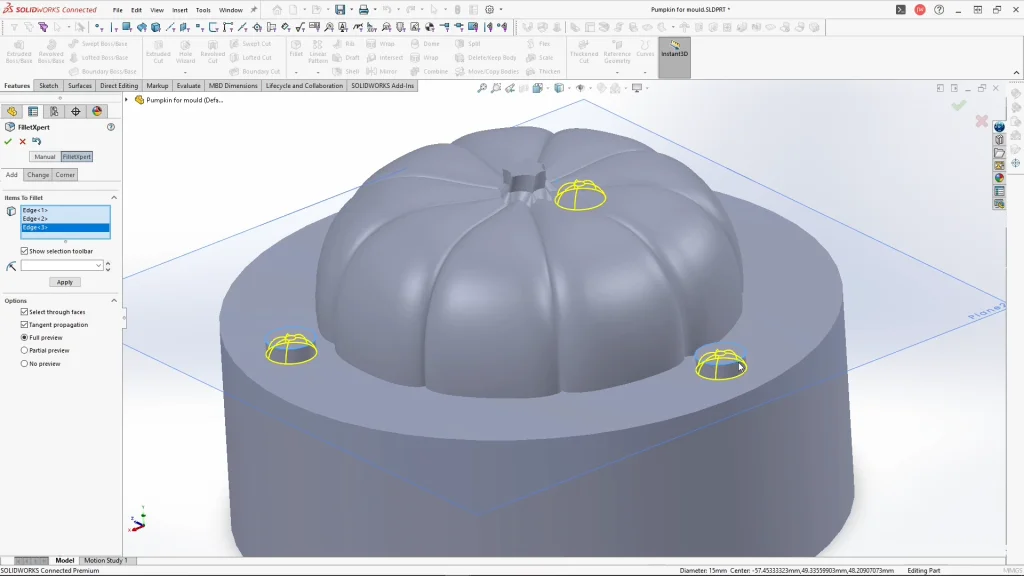
Task: Click the Save icon in title bar
Action: click(x=340, y=10)
